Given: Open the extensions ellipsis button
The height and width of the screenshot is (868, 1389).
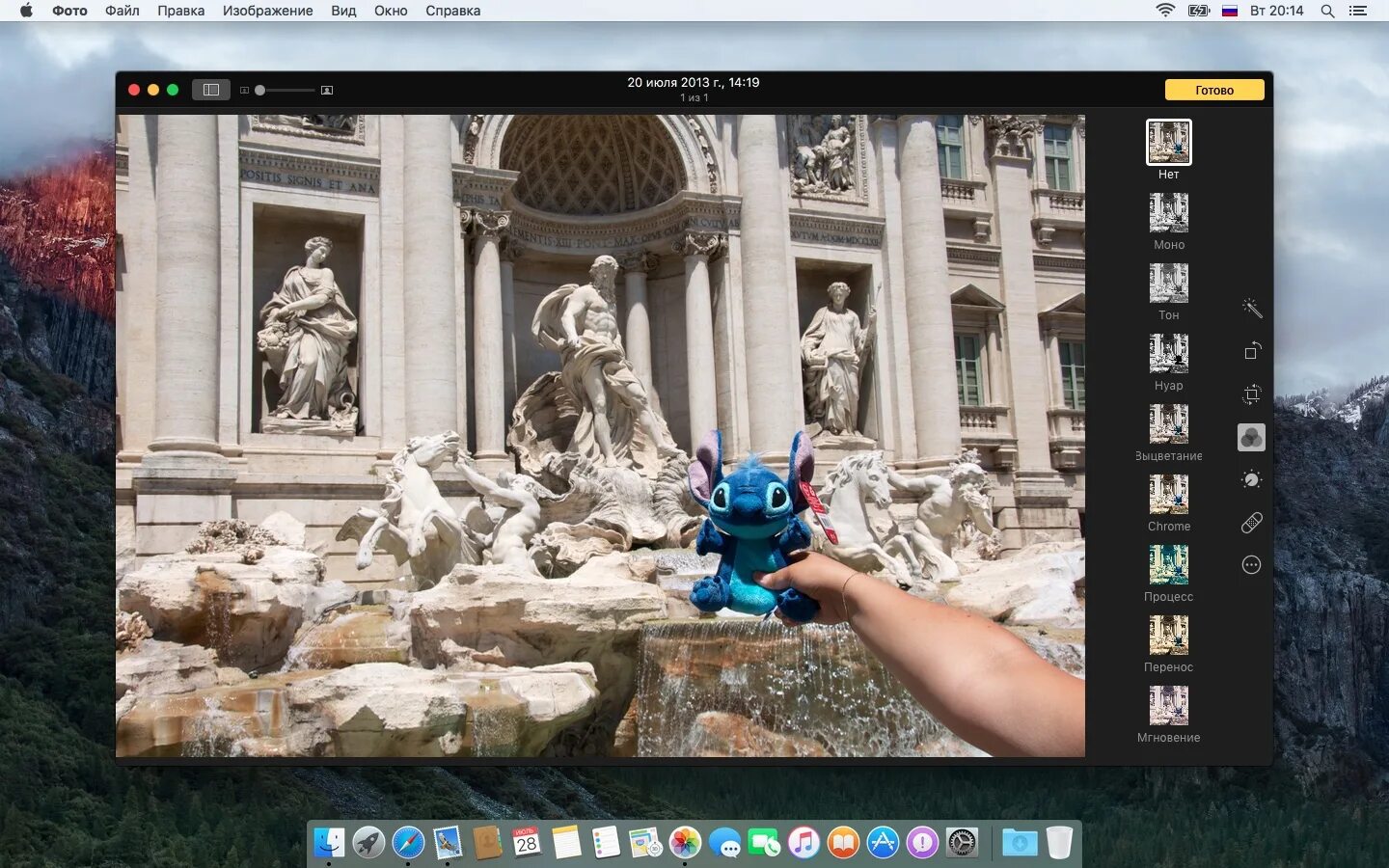Looking at the screenshot, I should pyautogui.click(x=1251, y=565).
